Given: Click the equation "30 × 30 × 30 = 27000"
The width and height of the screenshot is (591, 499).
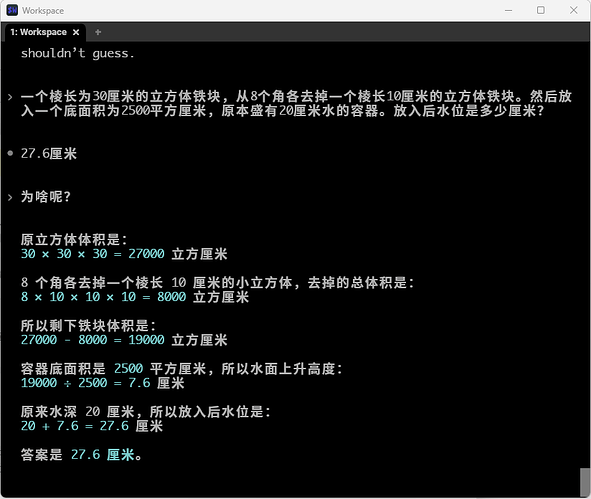Looking at the screenshot, I should click(93, 254).
